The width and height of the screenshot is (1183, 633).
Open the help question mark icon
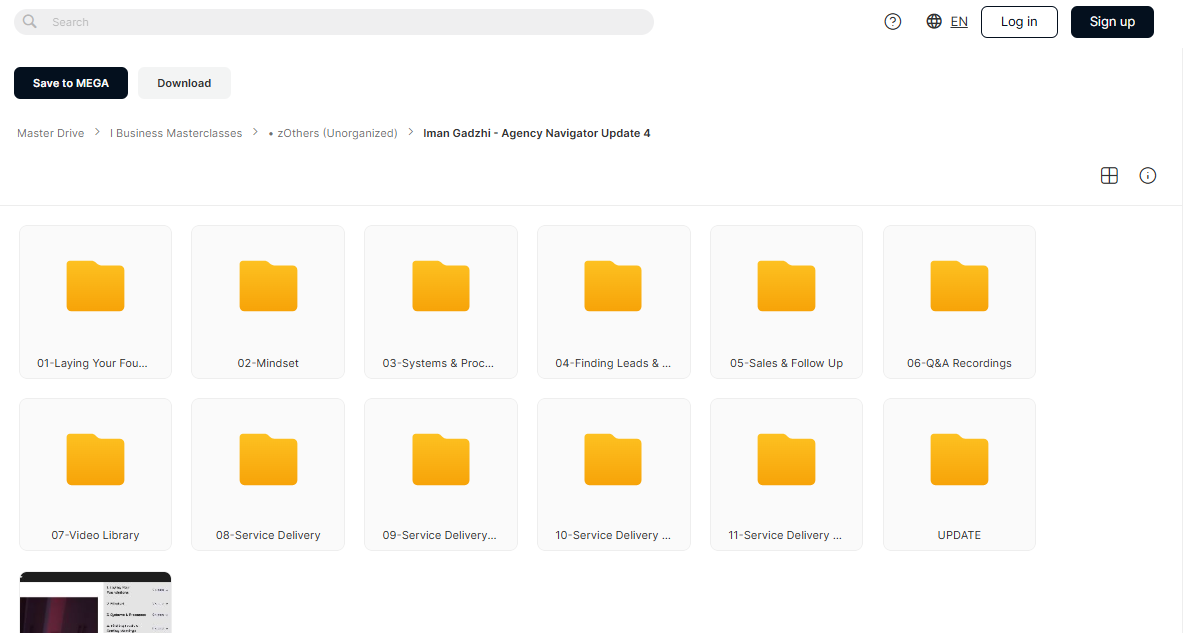[x=893, y=22]
